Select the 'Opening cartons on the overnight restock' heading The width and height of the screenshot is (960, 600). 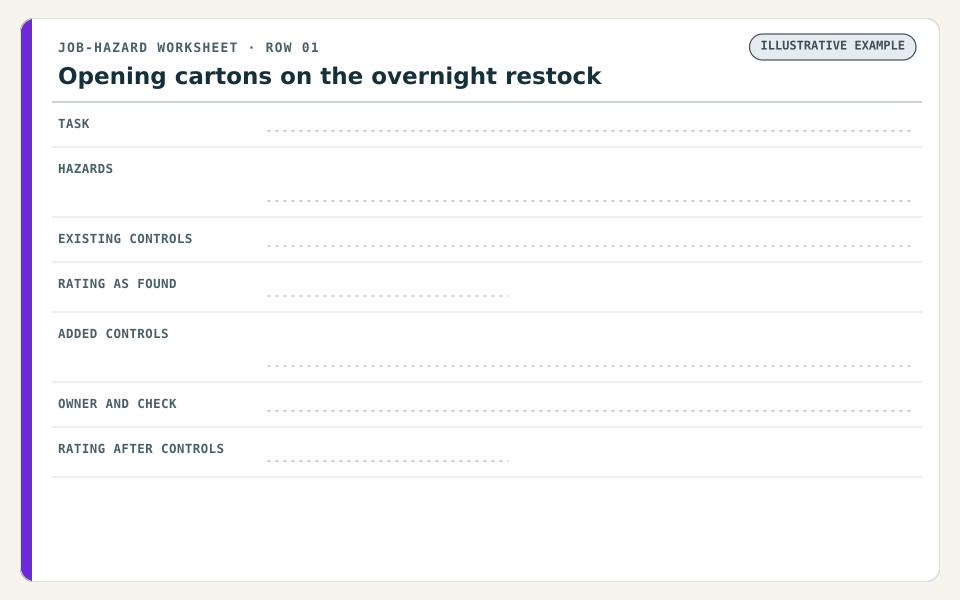point(329,77)
